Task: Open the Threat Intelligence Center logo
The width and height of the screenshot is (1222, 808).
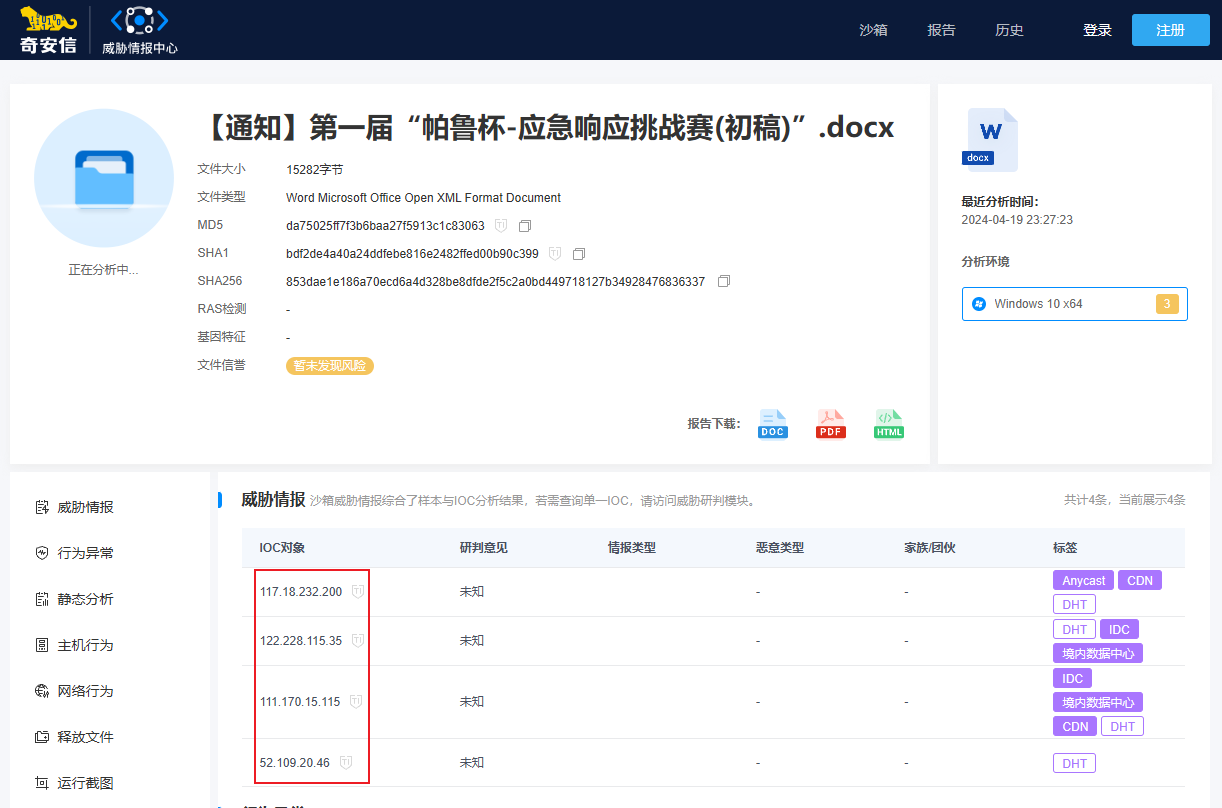Action: coord(139,30)
